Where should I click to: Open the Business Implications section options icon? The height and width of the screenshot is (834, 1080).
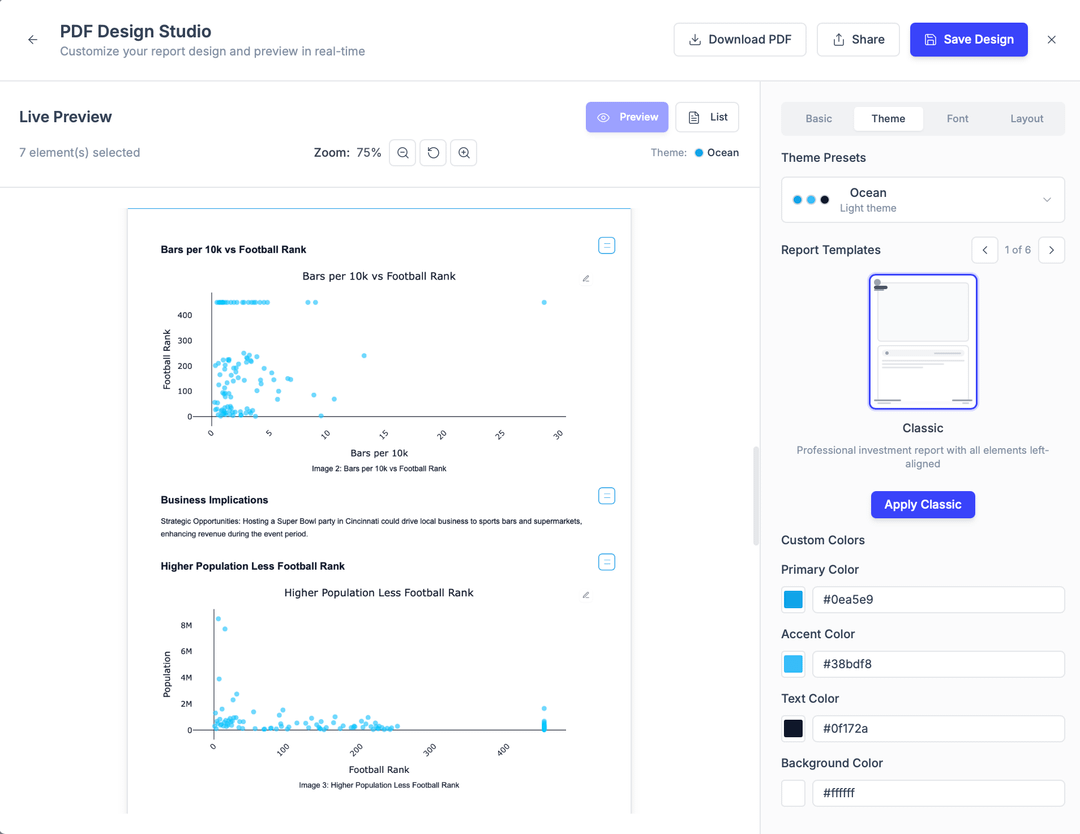pyautogui.click(x=606, y=496)
